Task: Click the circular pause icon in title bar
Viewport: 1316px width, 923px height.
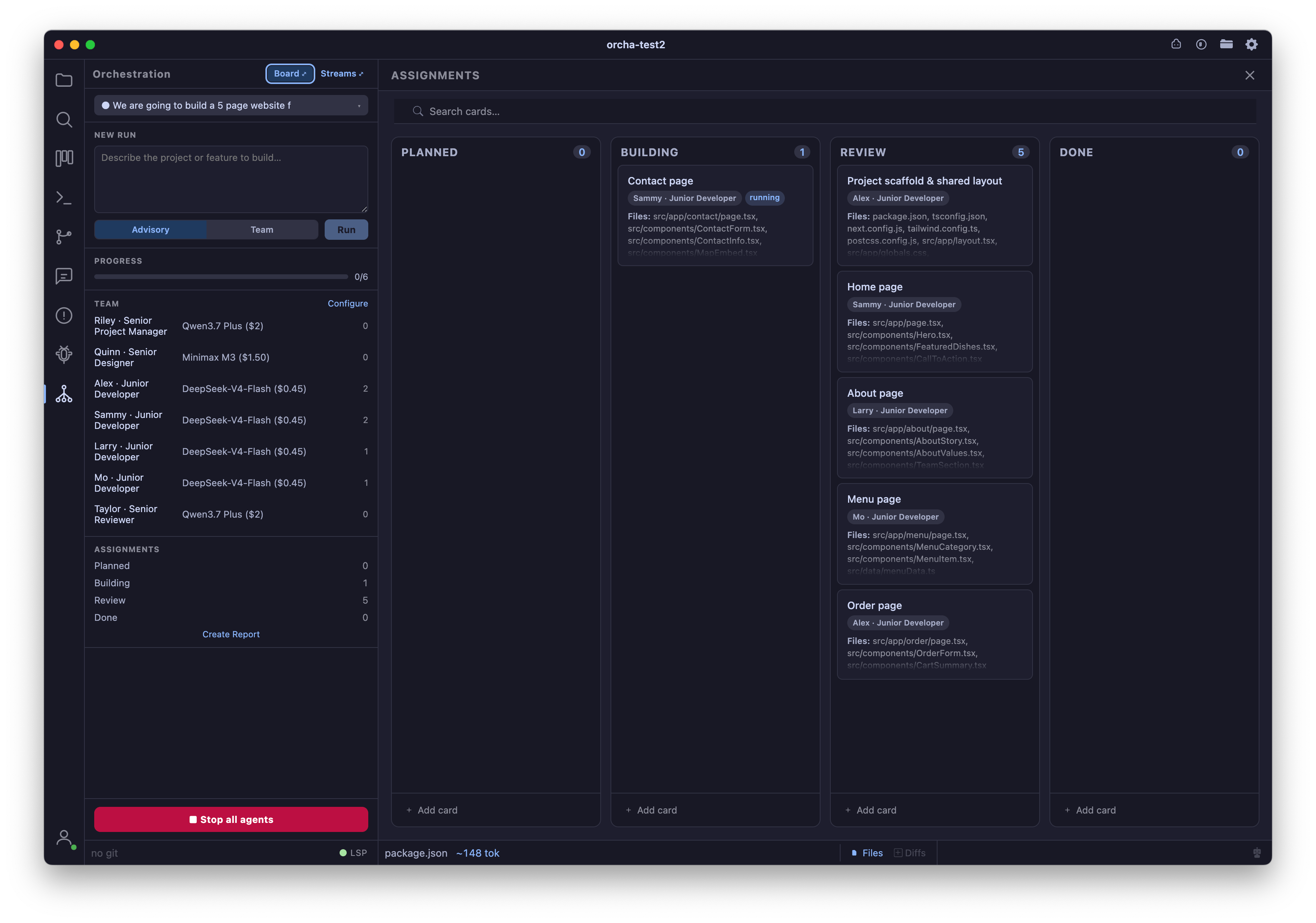Action: point(1201,44)
